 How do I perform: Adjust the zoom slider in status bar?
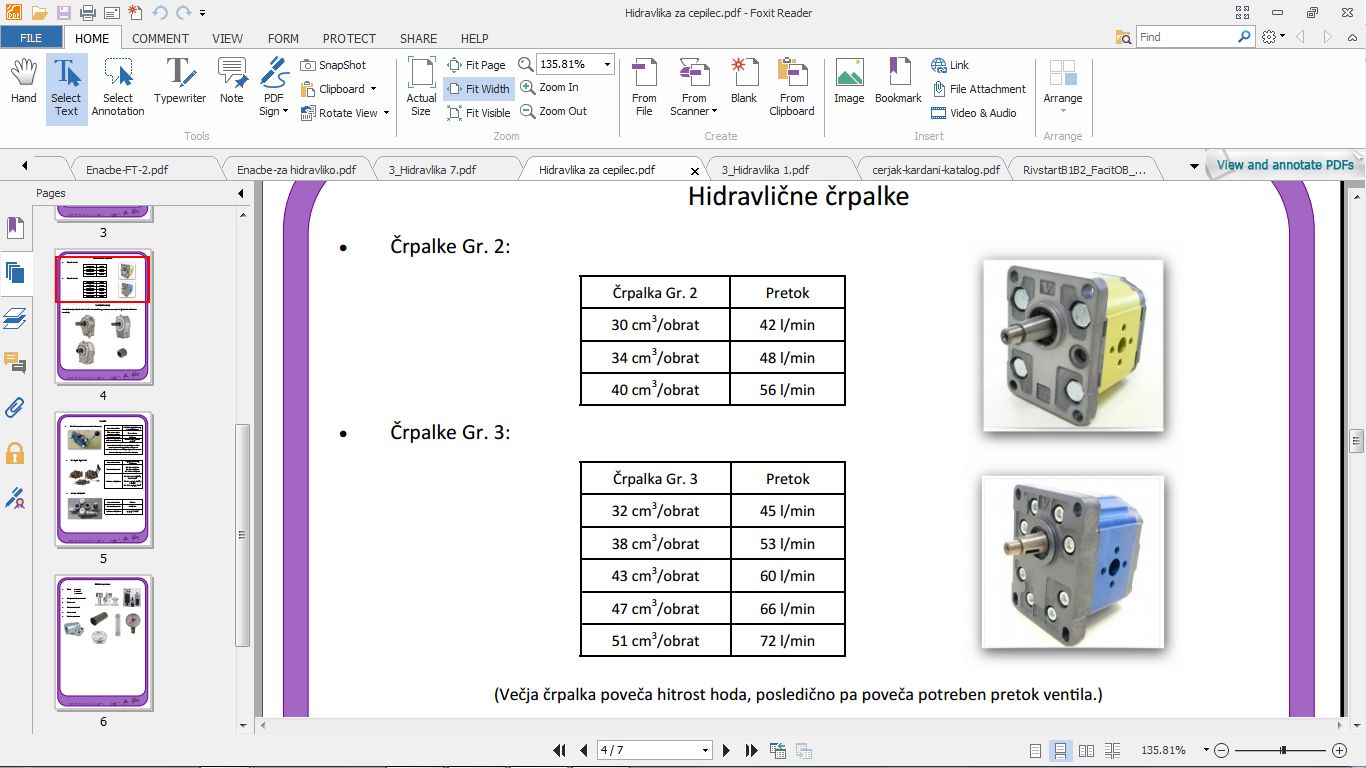[x=1283, y=750]
